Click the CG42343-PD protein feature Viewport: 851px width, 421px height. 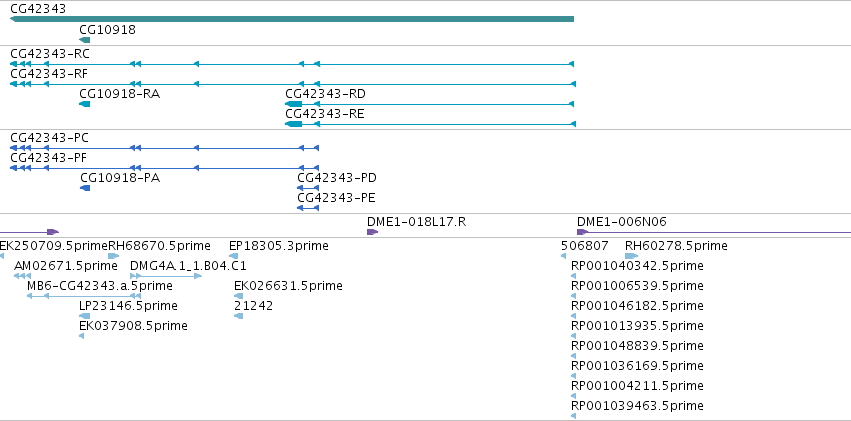308,188
